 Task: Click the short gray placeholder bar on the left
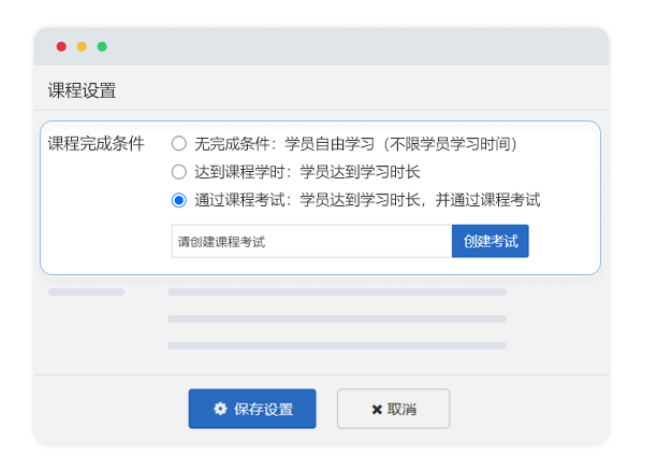coord(86,292)
